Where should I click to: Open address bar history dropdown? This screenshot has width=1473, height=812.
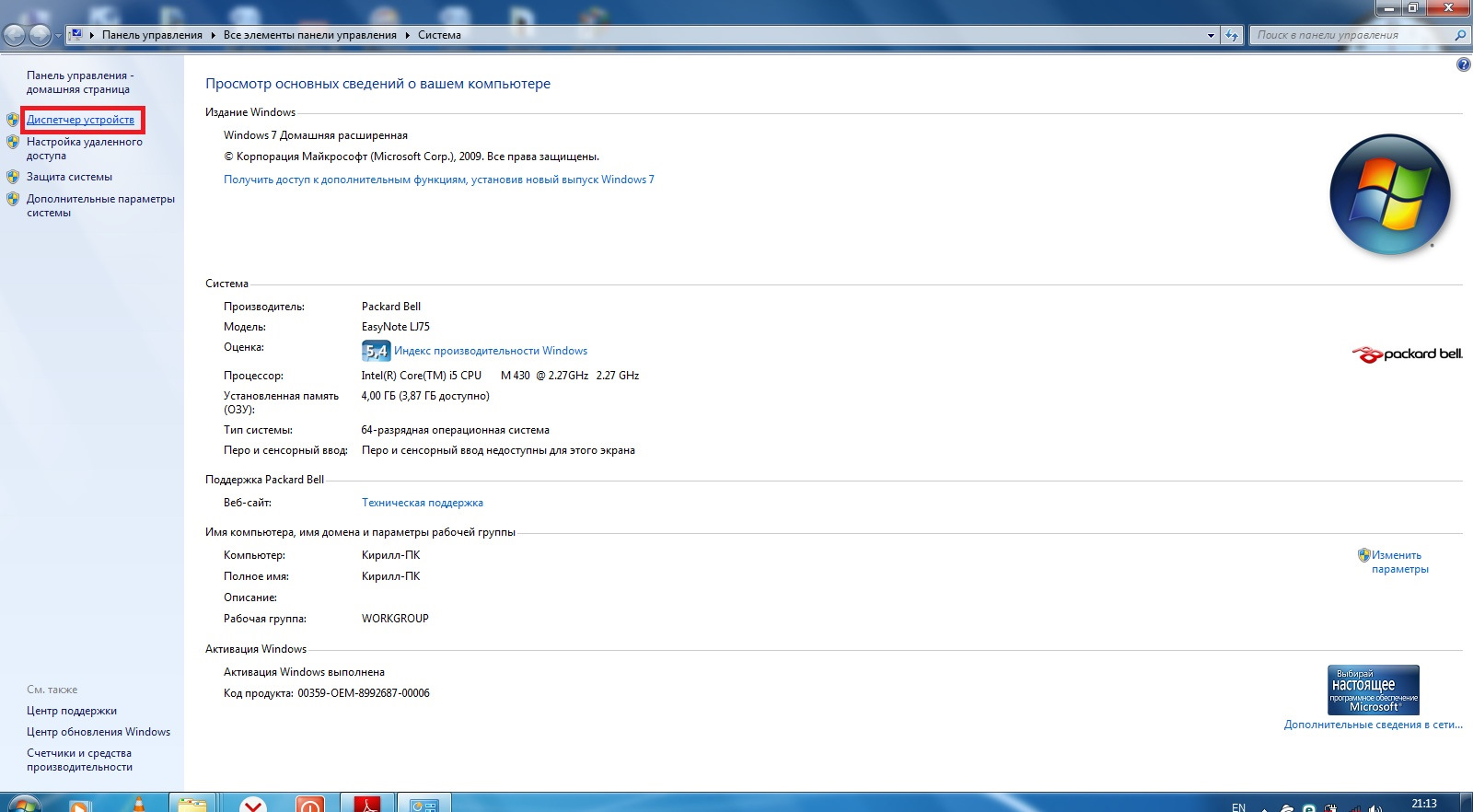coord(1211,35)
